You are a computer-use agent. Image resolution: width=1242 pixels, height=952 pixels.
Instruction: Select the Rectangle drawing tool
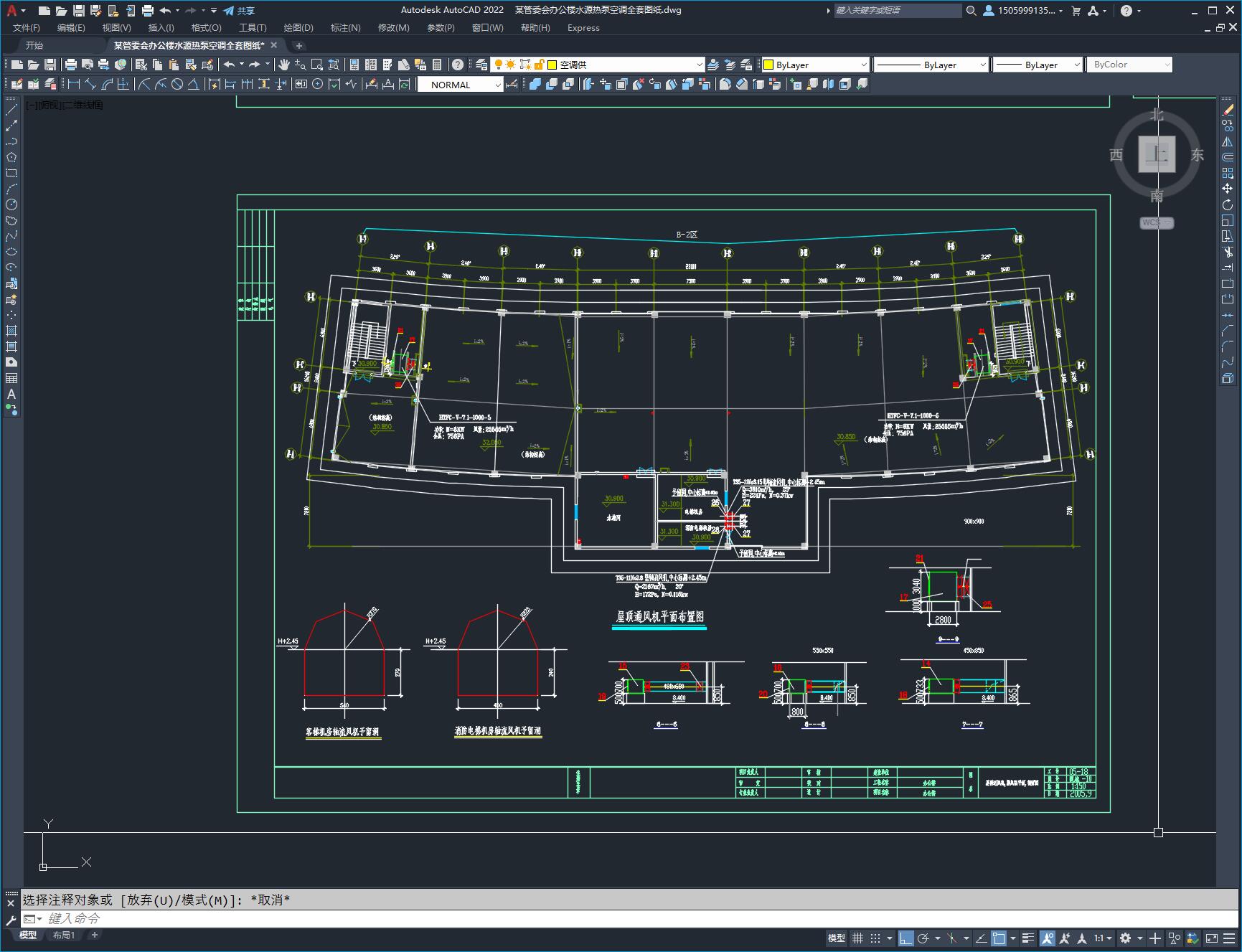[11, 173]
